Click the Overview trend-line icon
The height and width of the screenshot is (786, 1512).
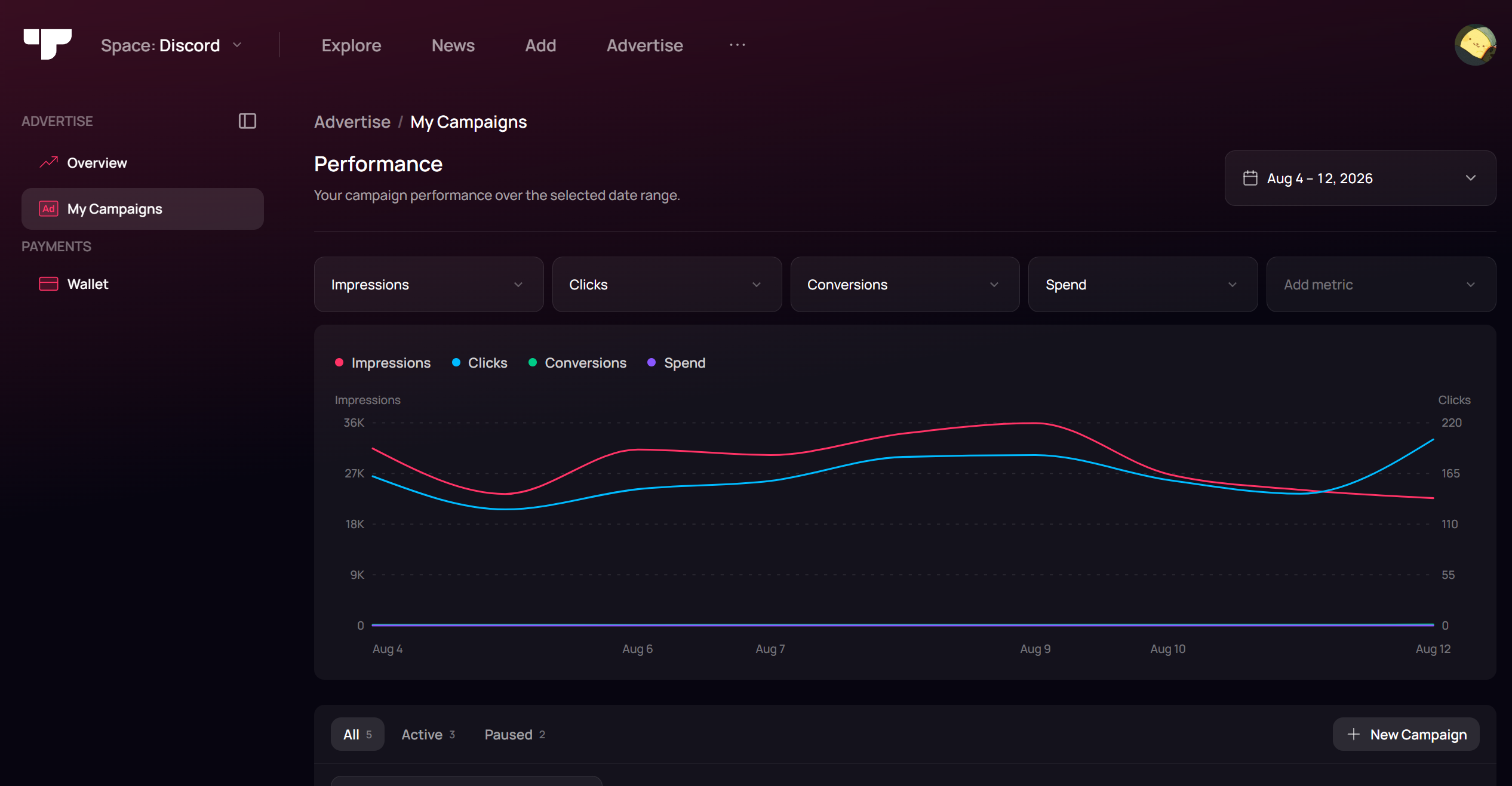pyautogui.click(x=48, y=162)
